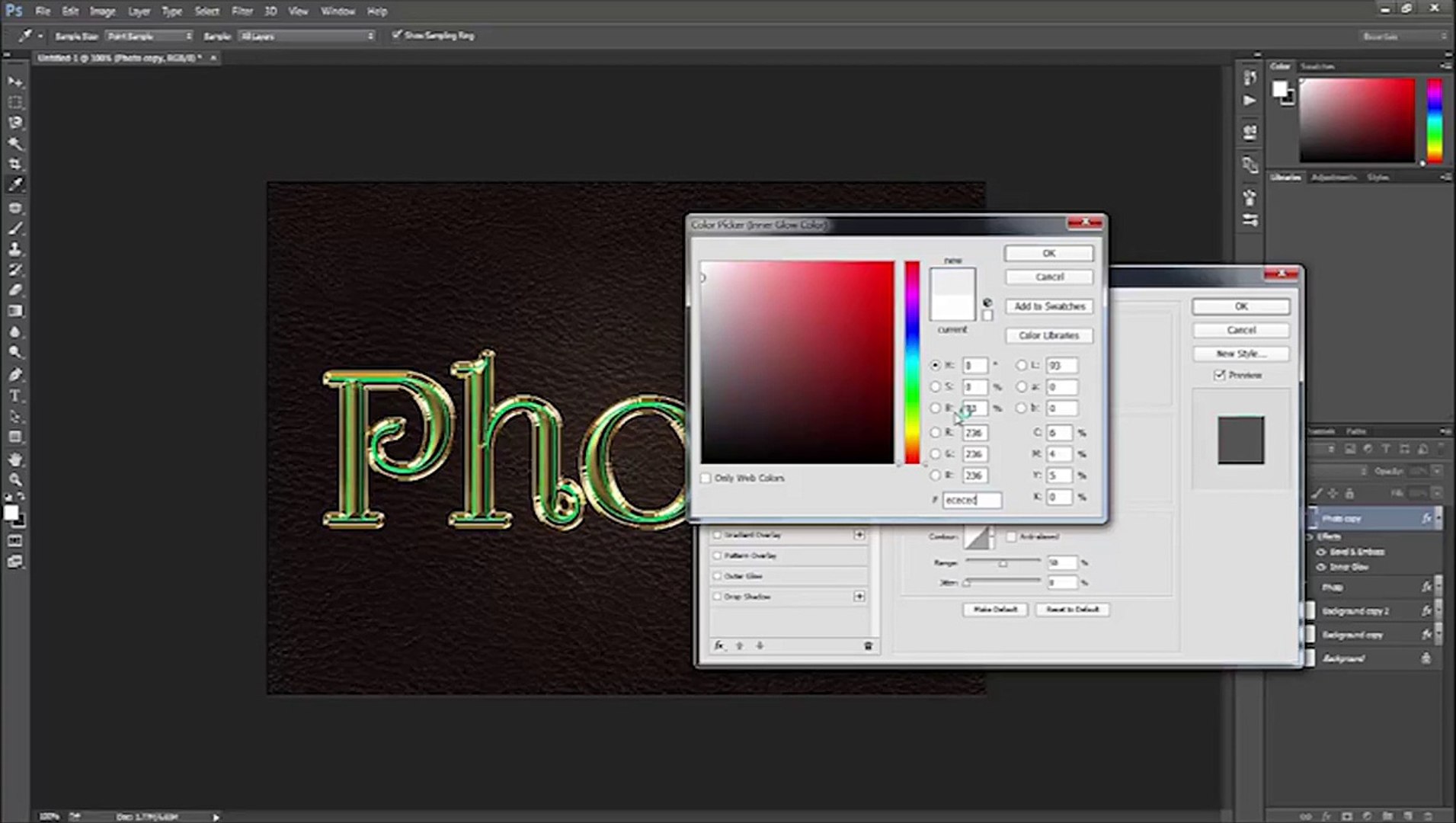Select the Blur tool

coord(15,332)
